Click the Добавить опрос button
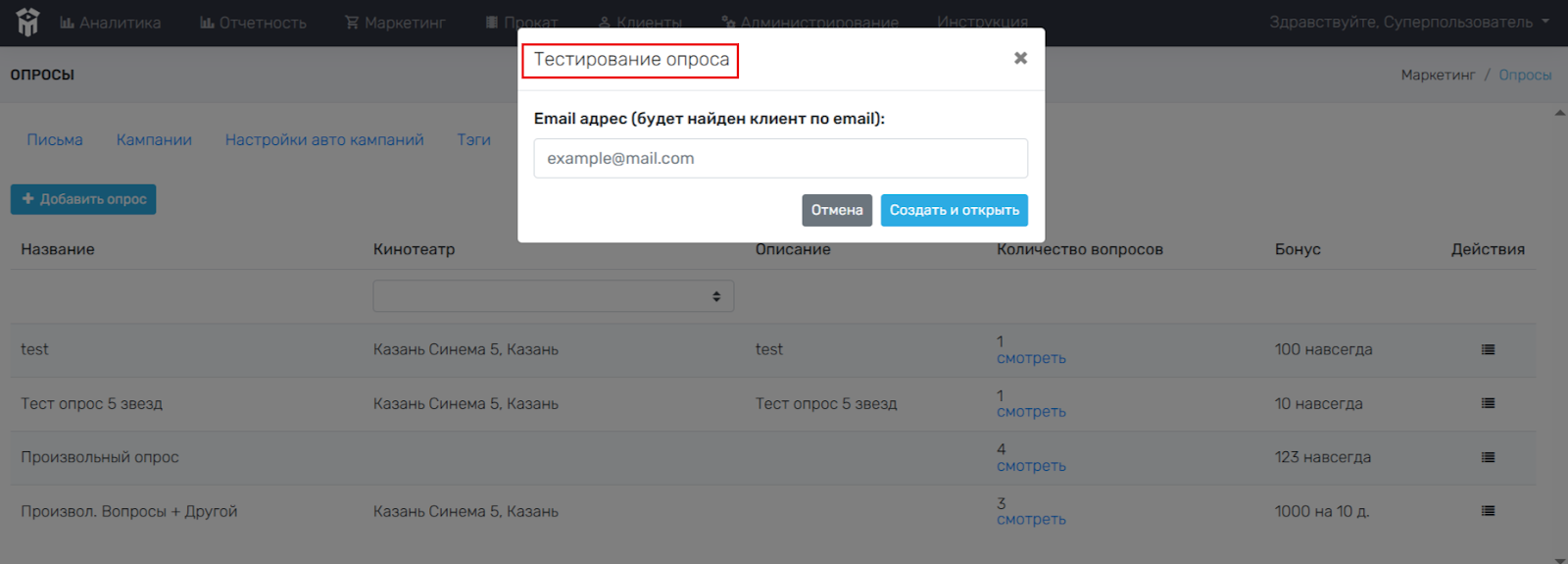Viewport: 1568px width, 564px height. pos(83,199)
